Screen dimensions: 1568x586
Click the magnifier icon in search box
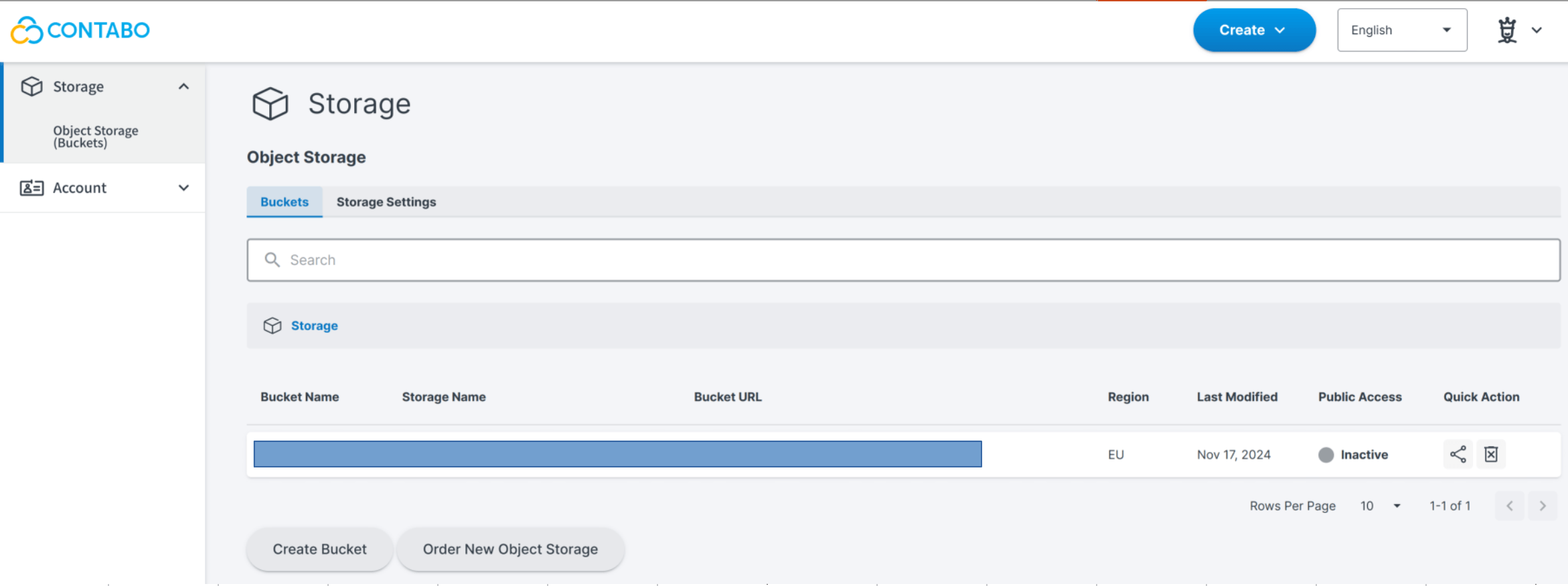click(272, 260)
